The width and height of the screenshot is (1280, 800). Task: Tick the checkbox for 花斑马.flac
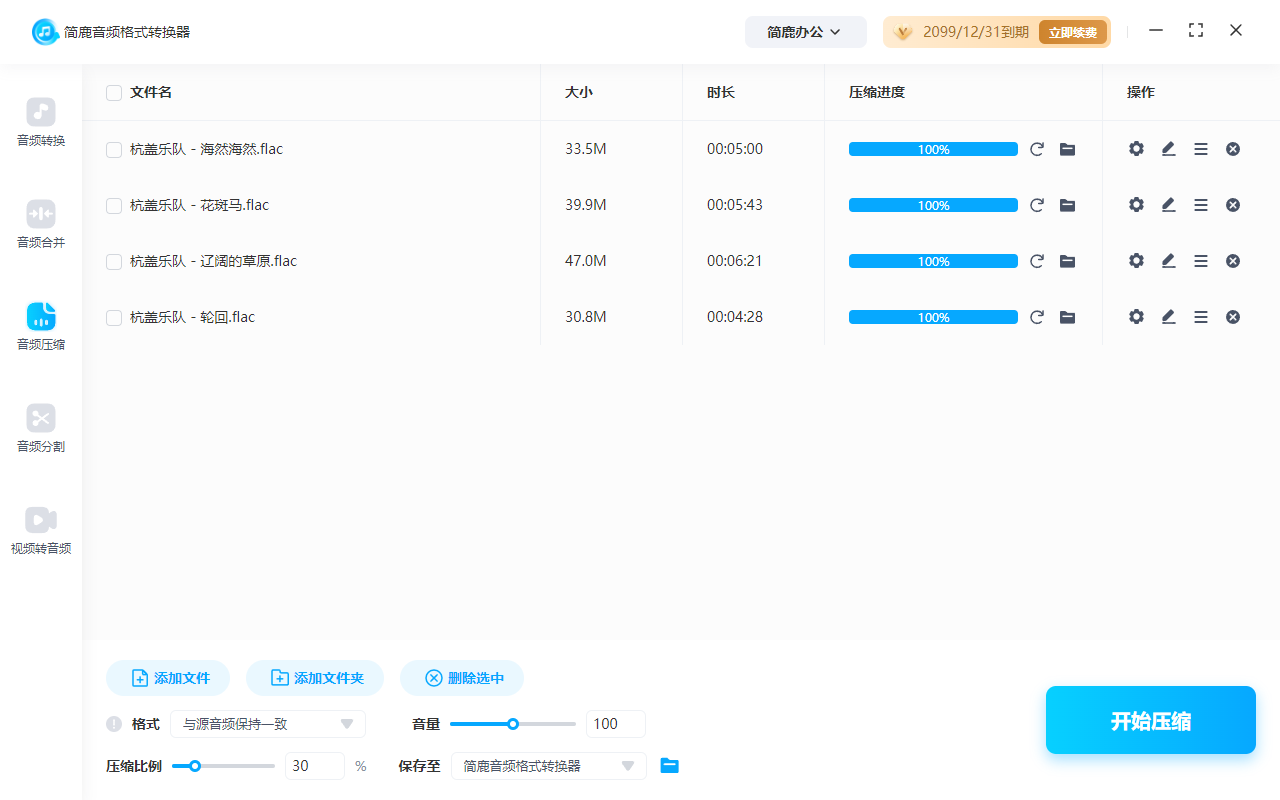(x=113, y=204)
